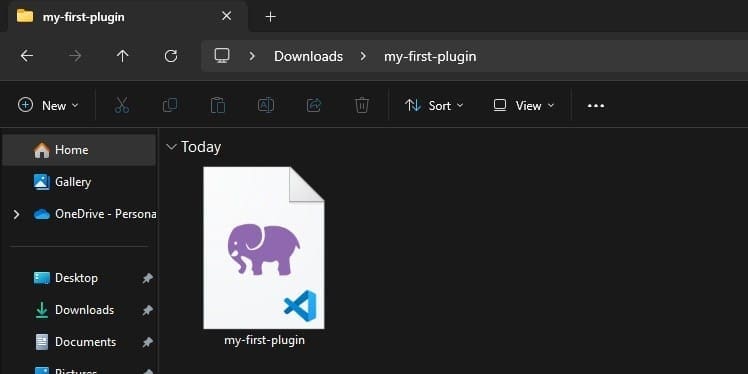
Task: Open the Sort dropdown menu
Action: click(x=434, y=105)
